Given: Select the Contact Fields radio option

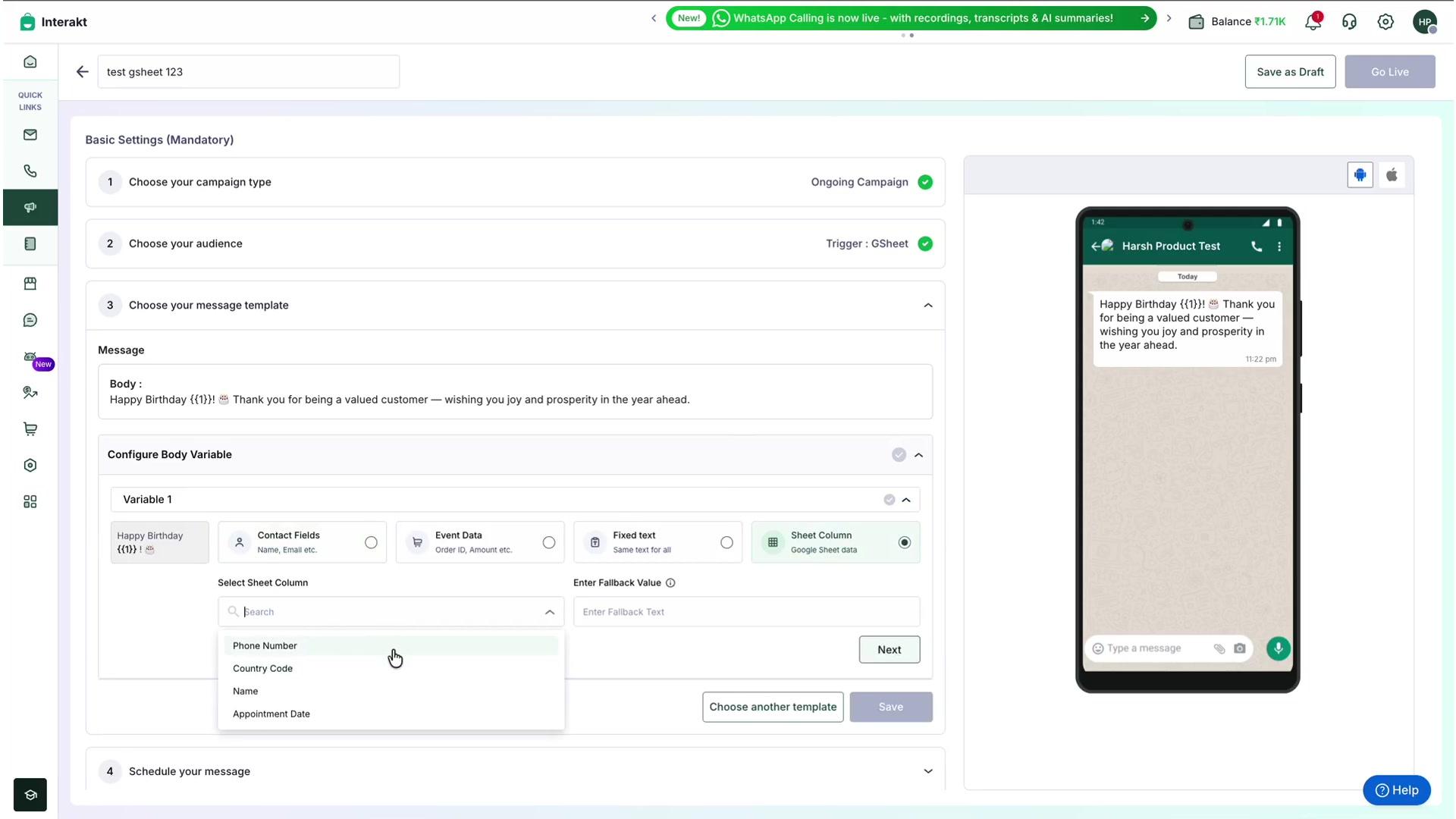Looking at the screenshot, I should click(371, 542).
